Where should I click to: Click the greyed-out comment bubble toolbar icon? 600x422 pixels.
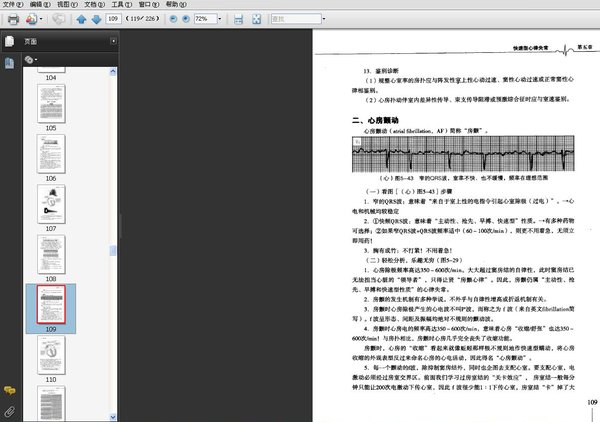[59, 19]
